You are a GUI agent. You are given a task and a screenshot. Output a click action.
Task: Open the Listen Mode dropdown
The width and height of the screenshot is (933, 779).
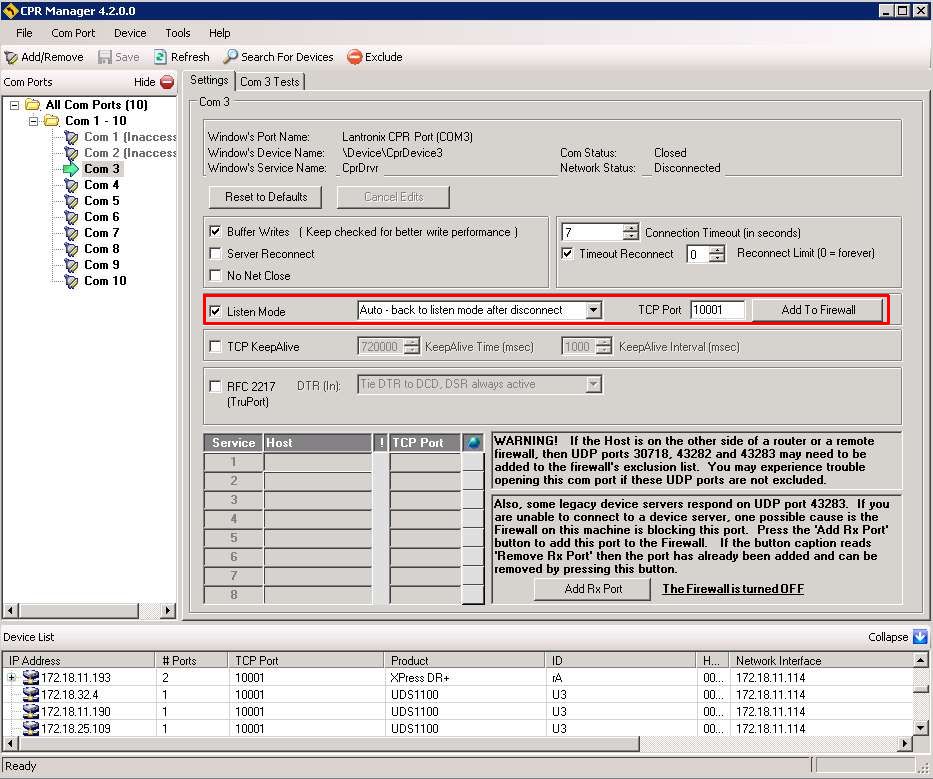pos(593,310)
